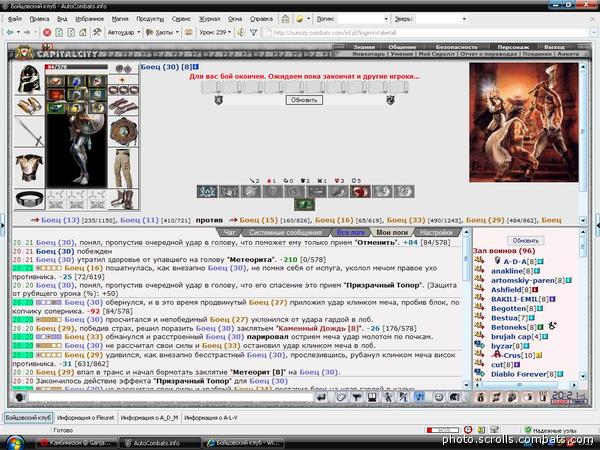The image size is (600, 450).
Task: Click Обновить button above player list
Action: tap(526, 241)
